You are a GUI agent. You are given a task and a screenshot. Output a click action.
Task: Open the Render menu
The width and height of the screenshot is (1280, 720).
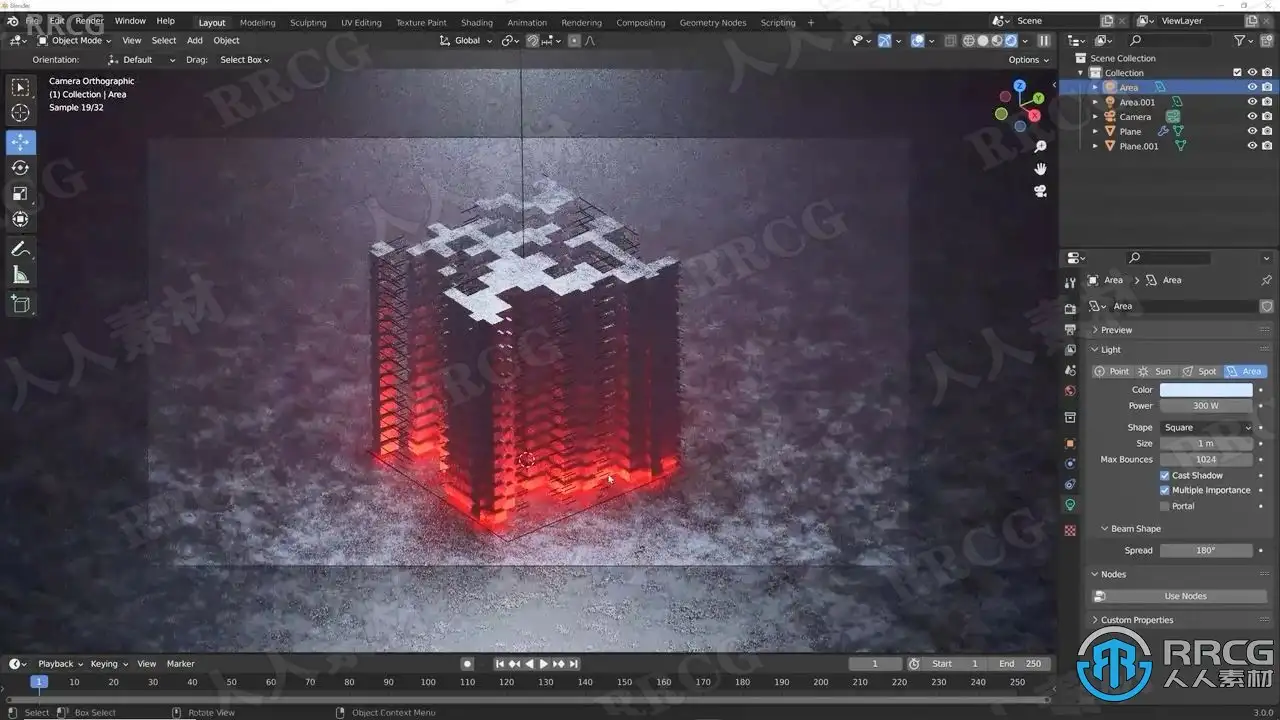[89, 21]
